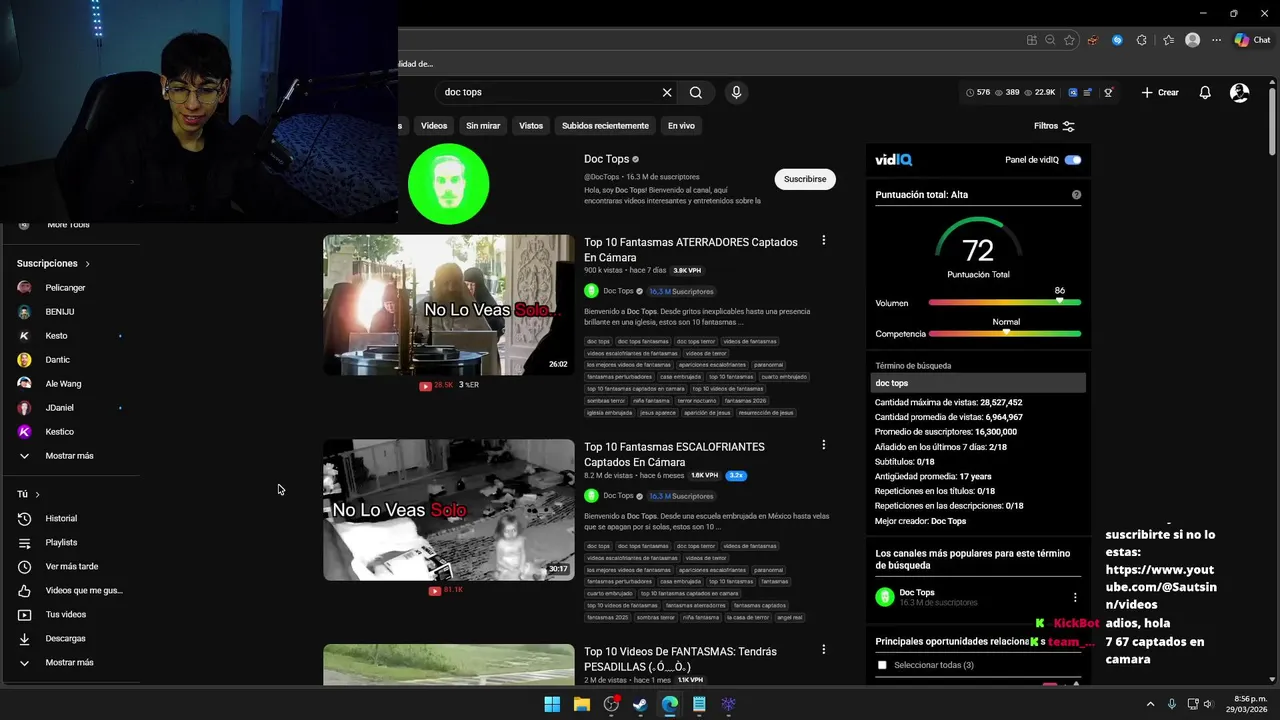Toggle the Panel de vidIQ switch
Viewport: 1280px width, 720px height.
pyautogui.click(x=1073, y=160)
